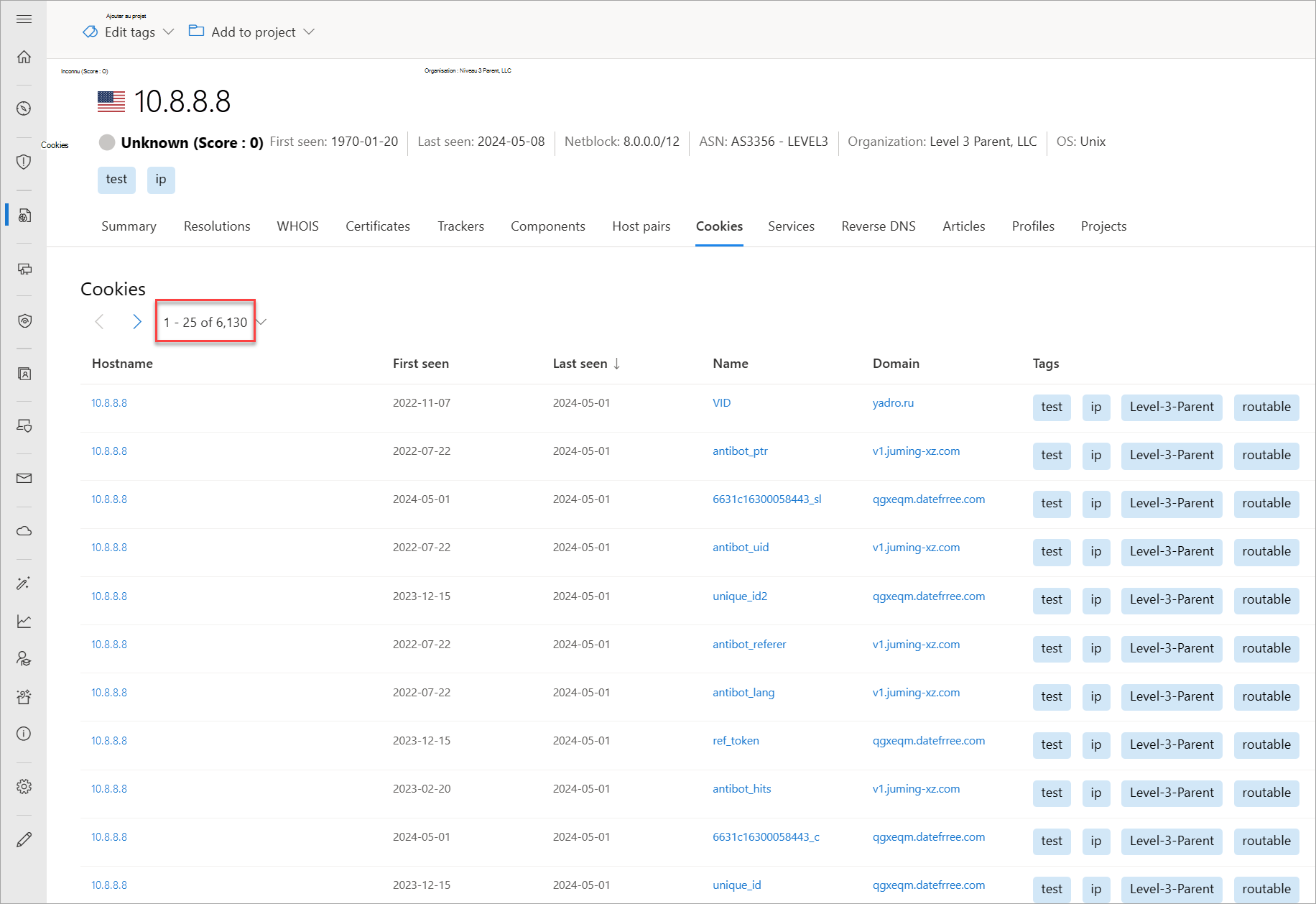Open the shield with signal icon in the sidebar
Image resolution: width=1316 pixels, height=904 pixels.
coord(24,320)
